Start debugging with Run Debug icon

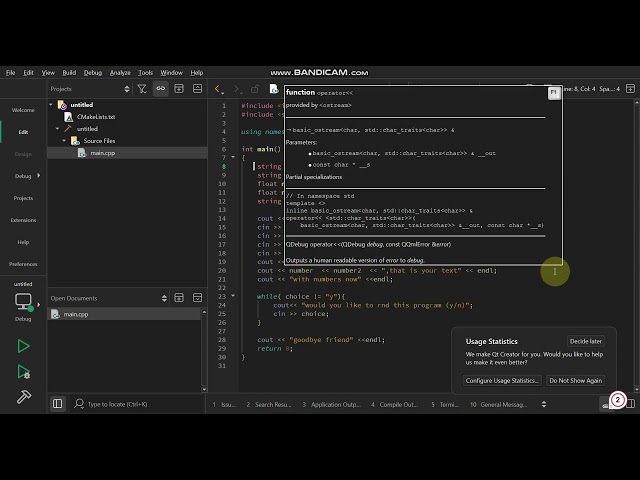point(23,372)
